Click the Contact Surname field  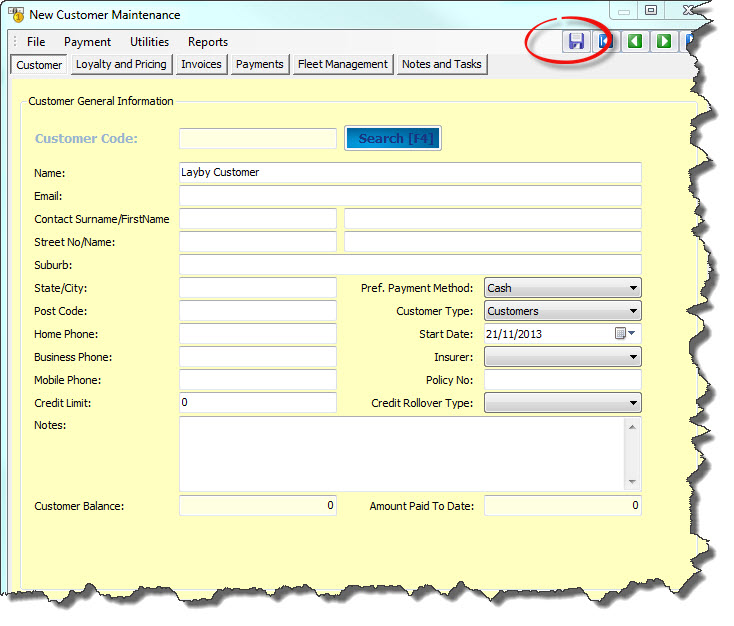click(257, 218)
